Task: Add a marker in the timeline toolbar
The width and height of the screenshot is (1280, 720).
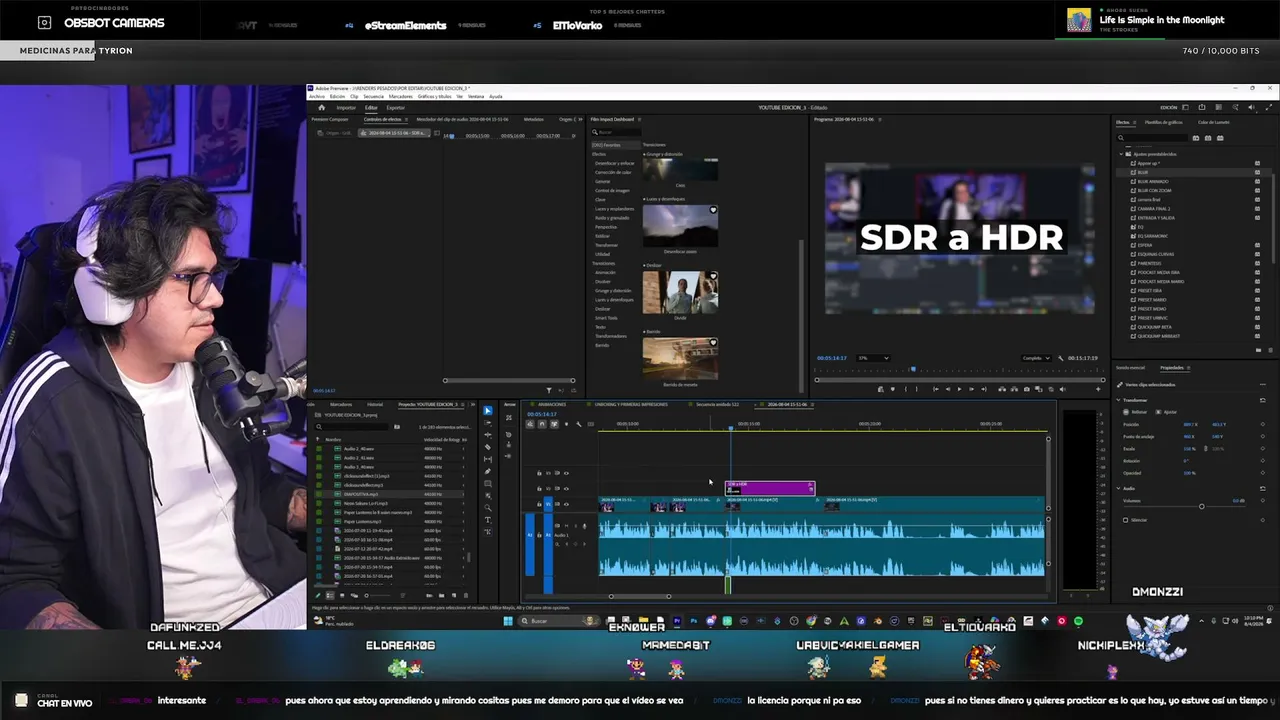Action: [x=566, y=424]
